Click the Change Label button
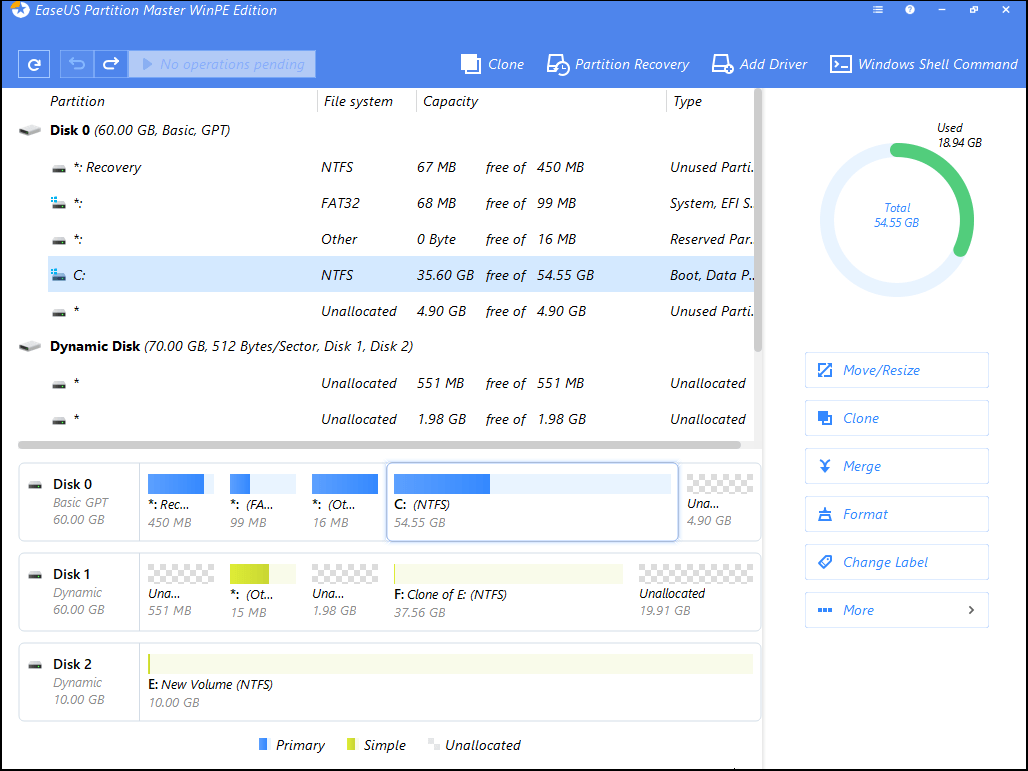The width and height of the screenshot is (1028, 771). pyautogui.click(x=896, y=562)
